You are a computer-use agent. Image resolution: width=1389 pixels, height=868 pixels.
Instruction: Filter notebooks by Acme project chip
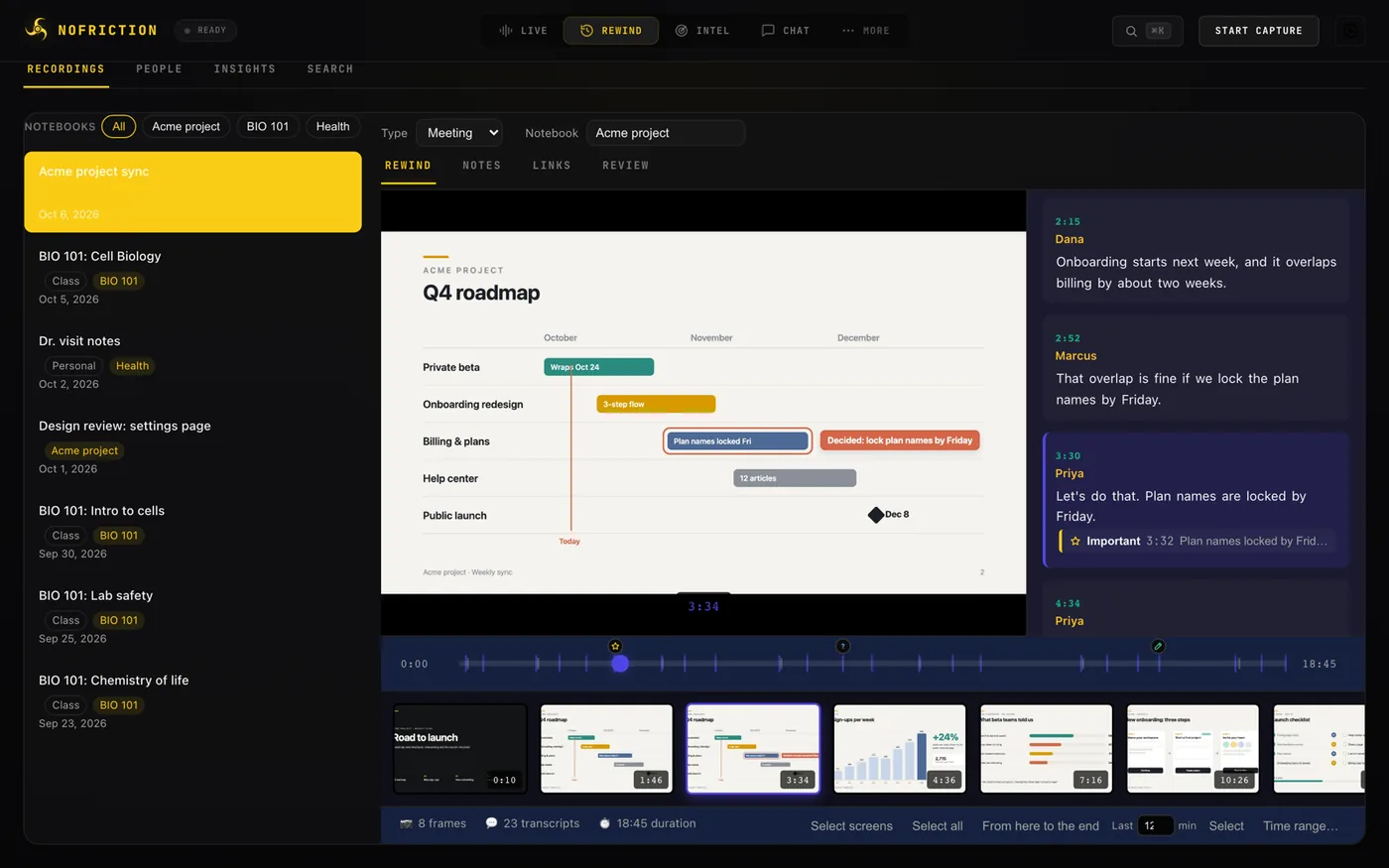[186, 126]
